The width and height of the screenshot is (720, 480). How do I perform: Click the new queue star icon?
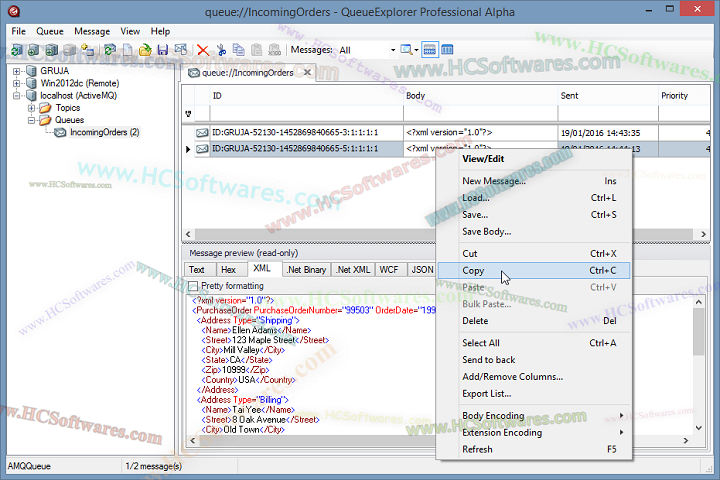[x=87, y=50]
